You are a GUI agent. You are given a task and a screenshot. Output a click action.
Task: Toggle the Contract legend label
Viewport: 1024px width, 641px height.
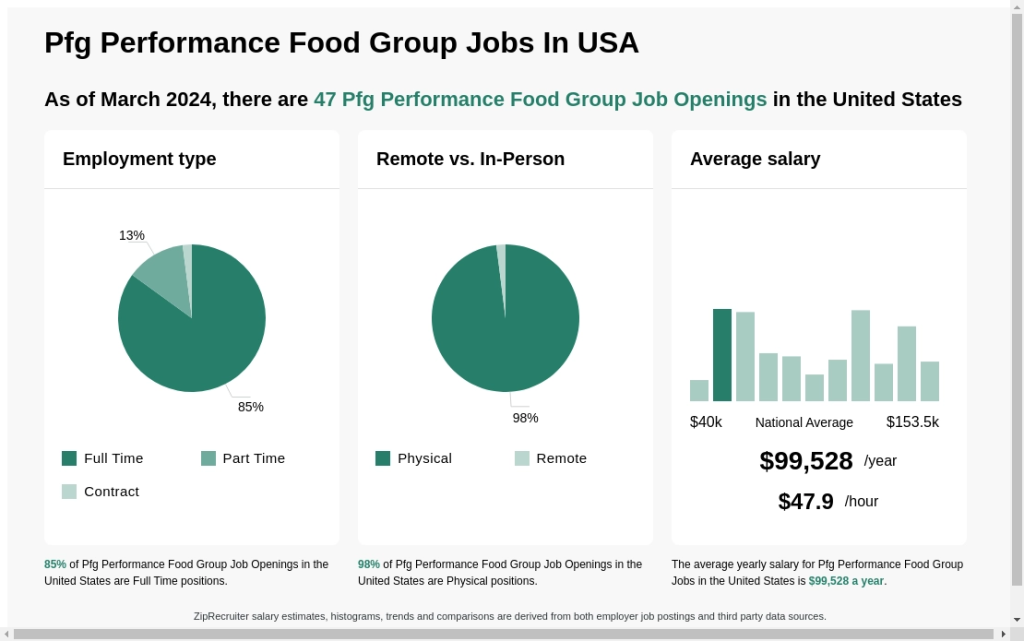click(112, 492)
